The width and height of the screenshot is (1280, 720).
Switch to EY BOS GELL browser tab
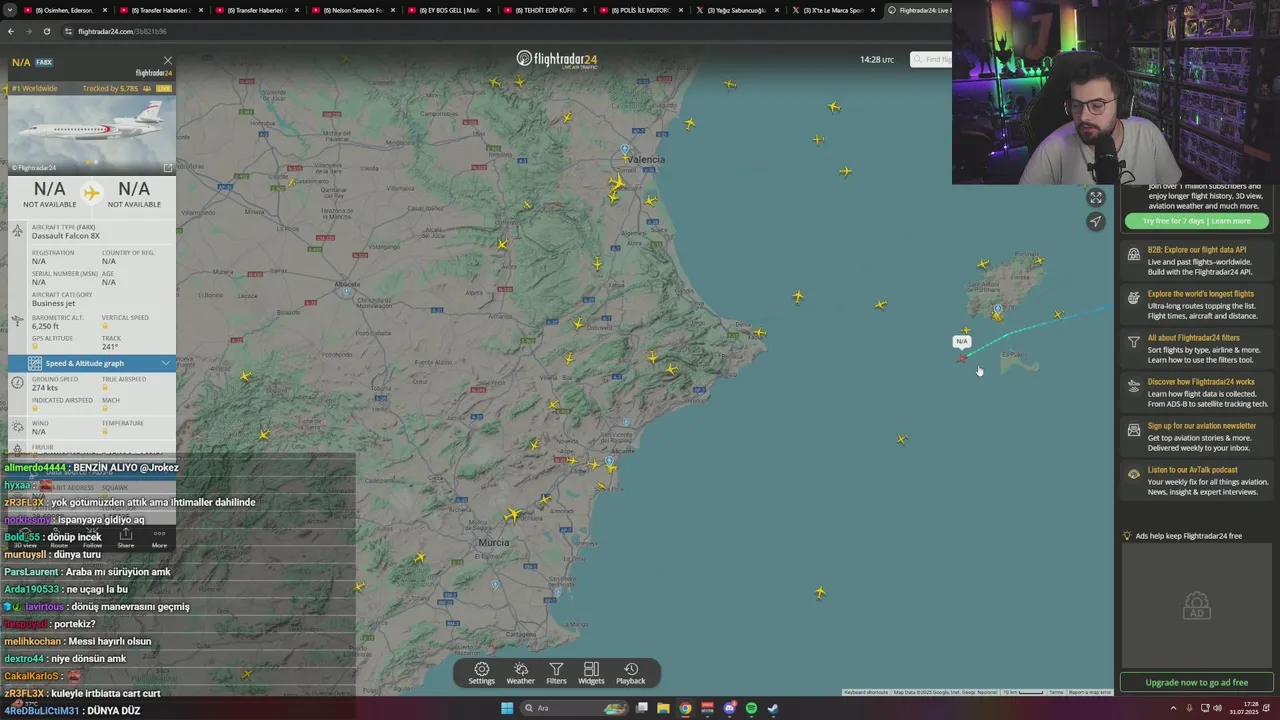click(447, 10)
